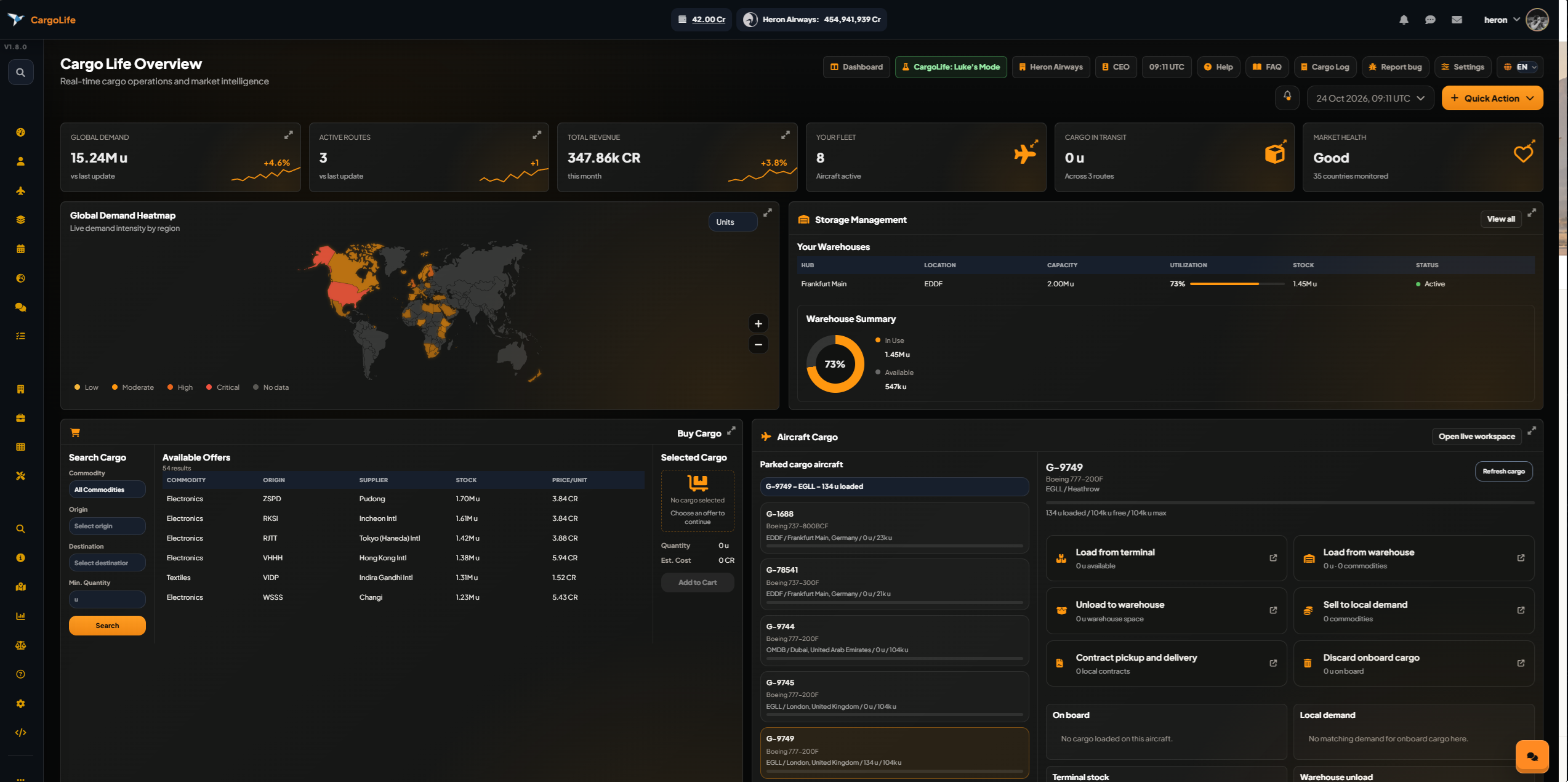1568x782 pixels.
Task: Open the EN language dropdown
Action: 1520,67
